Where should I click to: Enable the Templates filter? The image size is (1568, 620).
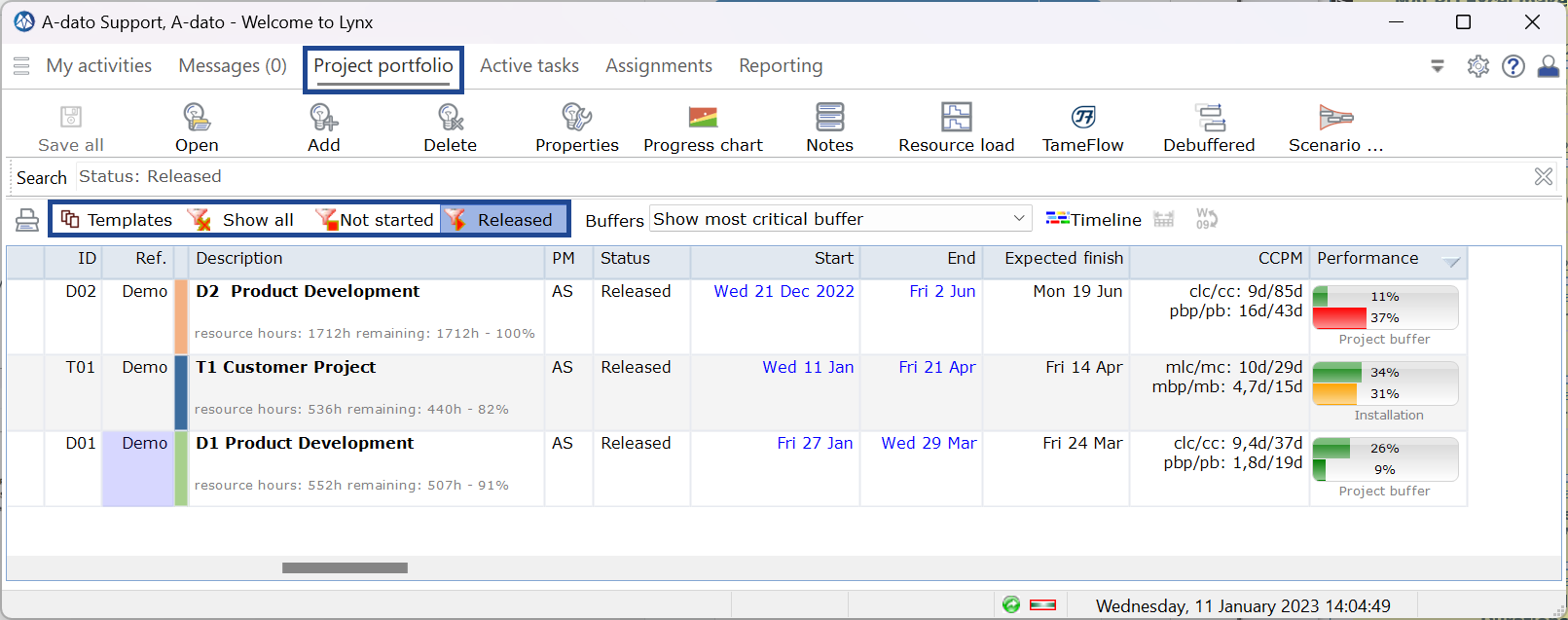tap(117, 220)
